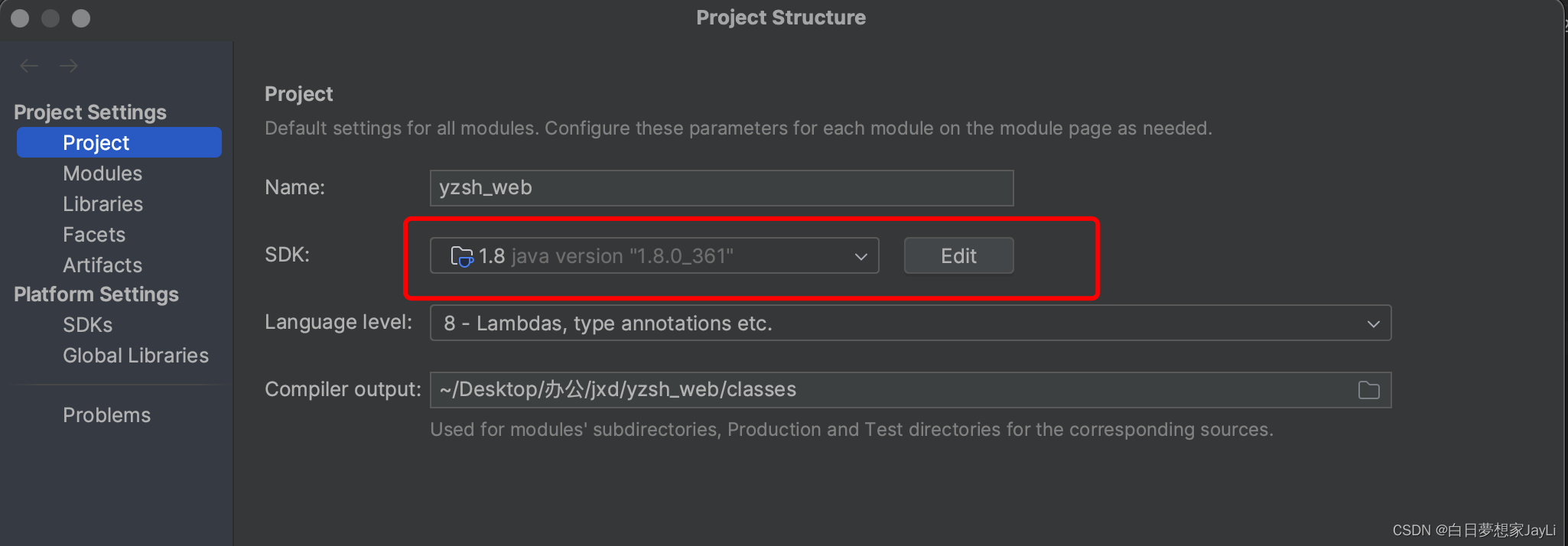
Task: Show the Artifacts settings
Action: pos(102,265)
